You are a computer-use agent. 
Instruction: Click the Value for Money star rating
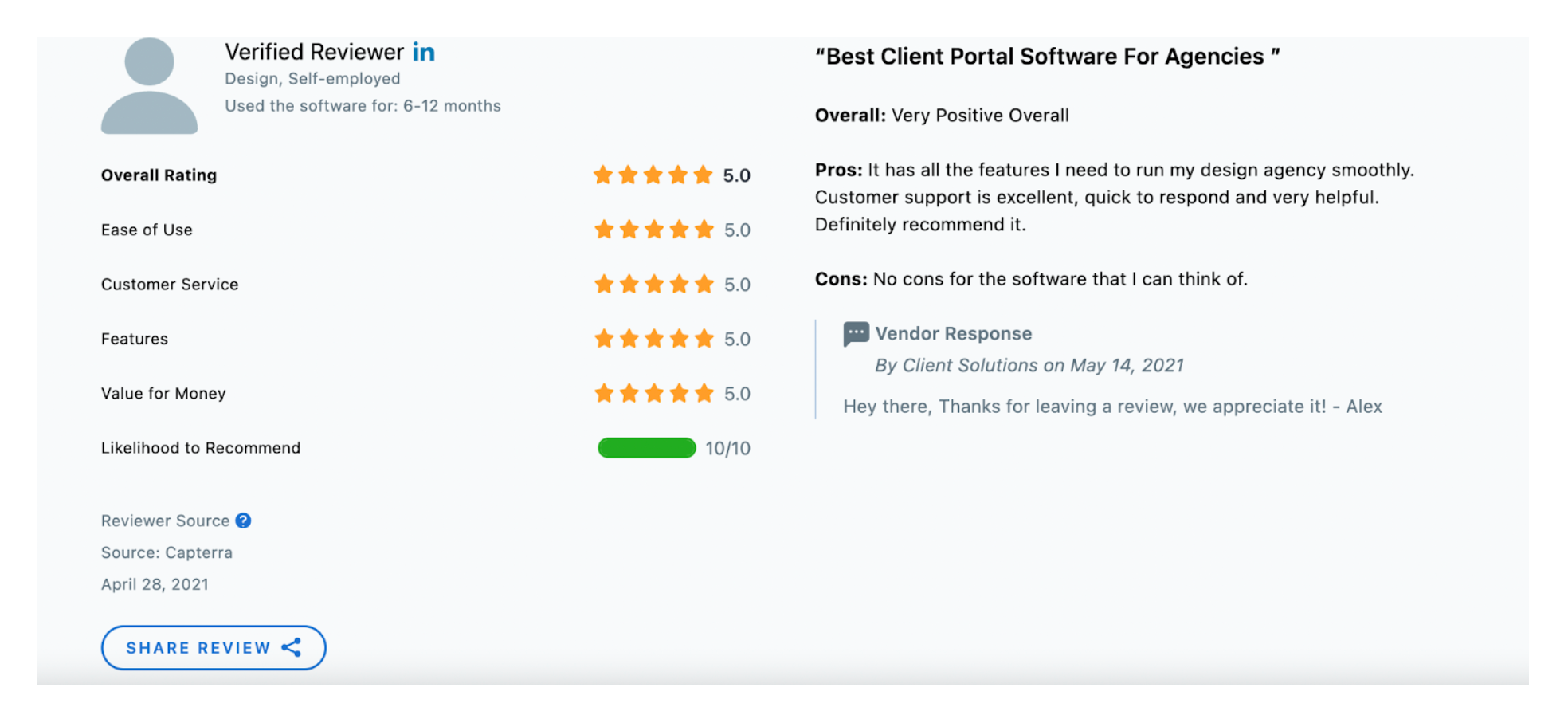[653, 394]
